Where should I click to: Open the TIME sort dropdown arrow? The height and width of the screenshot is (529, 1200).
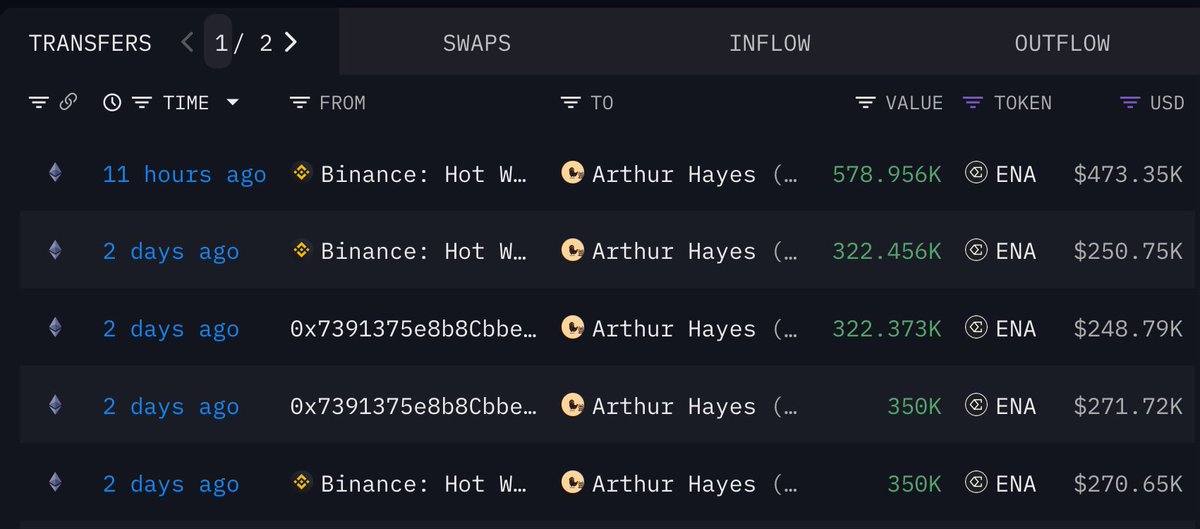click(232, 102)
